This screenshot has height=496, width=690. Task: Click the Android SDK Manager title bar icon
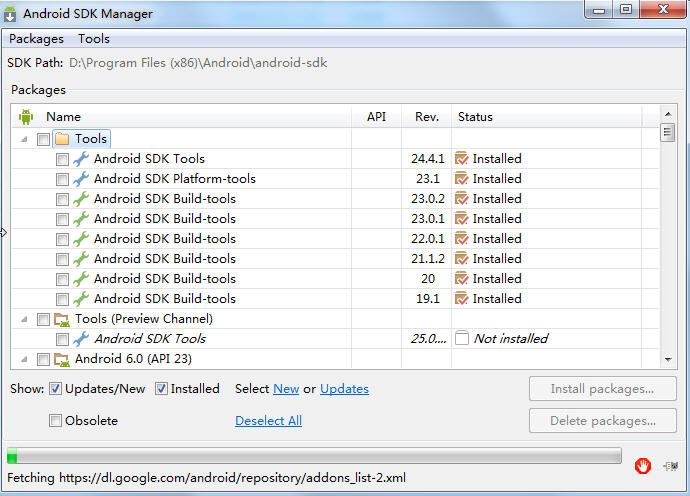tap(10, 14)
